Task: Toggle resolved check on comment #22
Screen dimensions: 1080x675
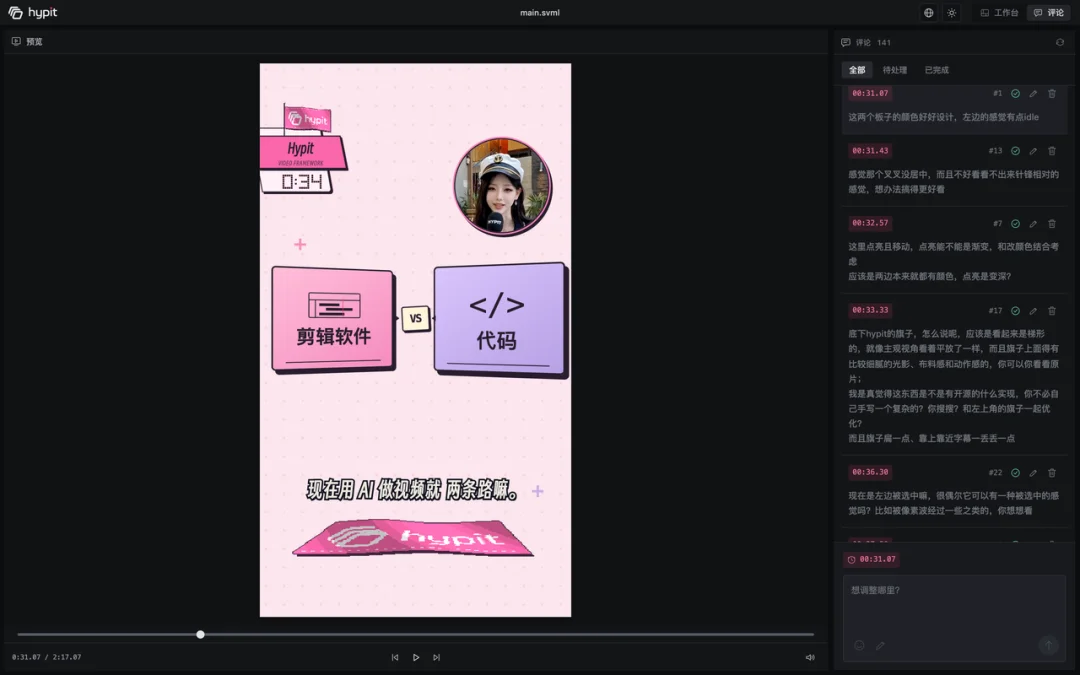Action: (1015, 472)
